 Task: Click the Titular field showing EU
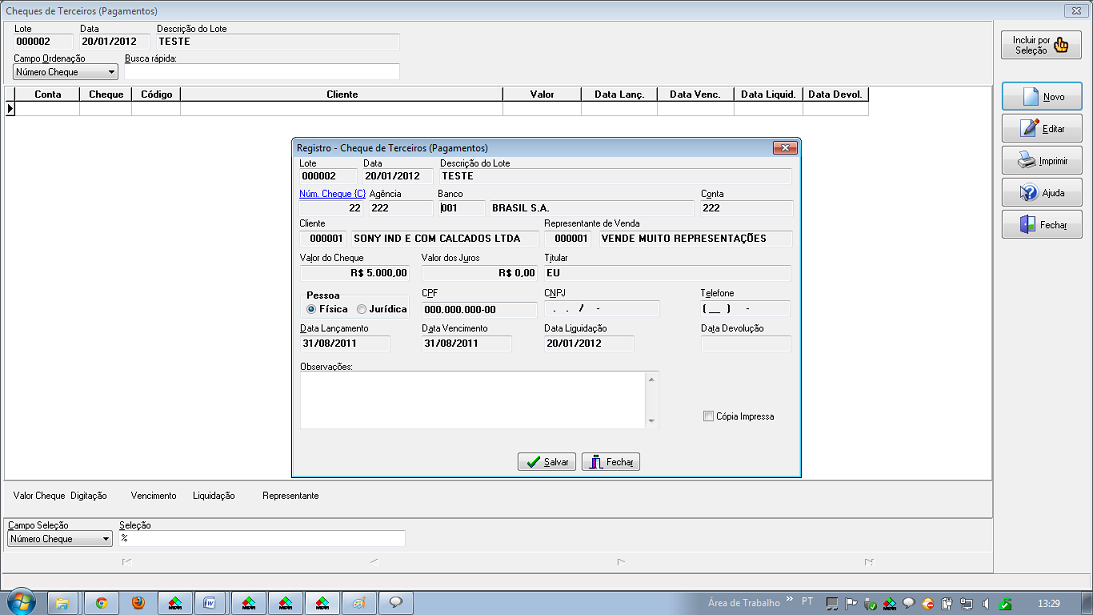click(668, 273)
